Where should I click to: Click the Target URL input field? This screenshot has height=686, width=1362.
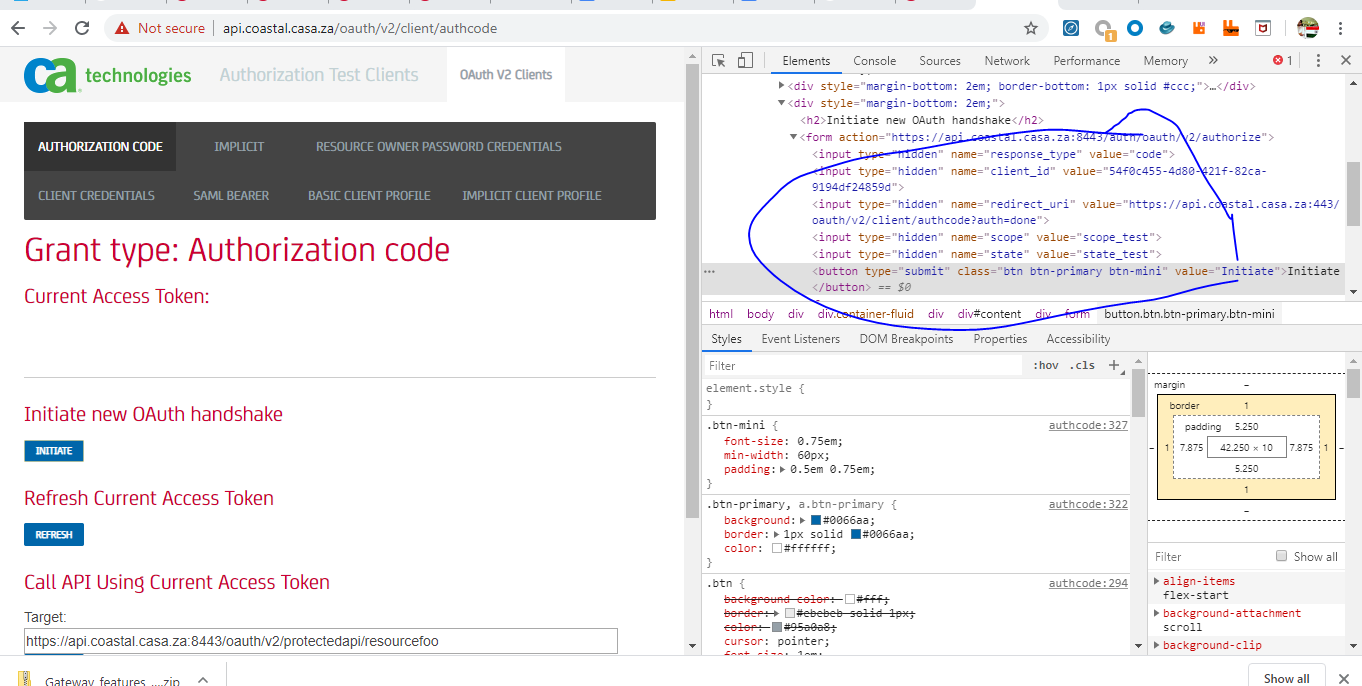pyautogui.click(x=320, y=641)
